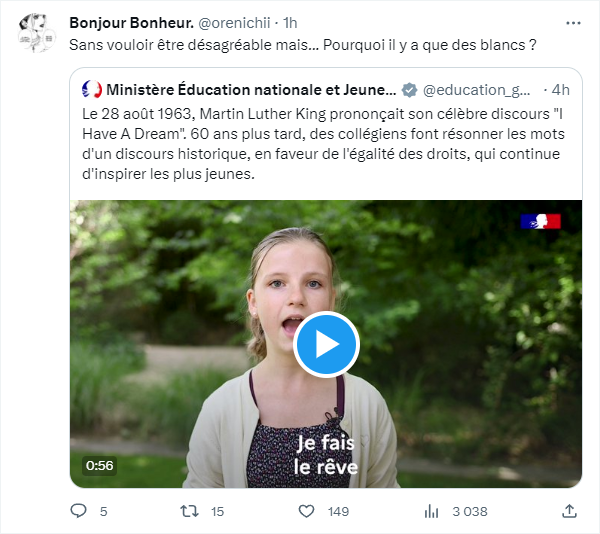Click the Ministère Éducation nationale avatar
This screenshot has width=600, height=534.
tap(92, 89)
